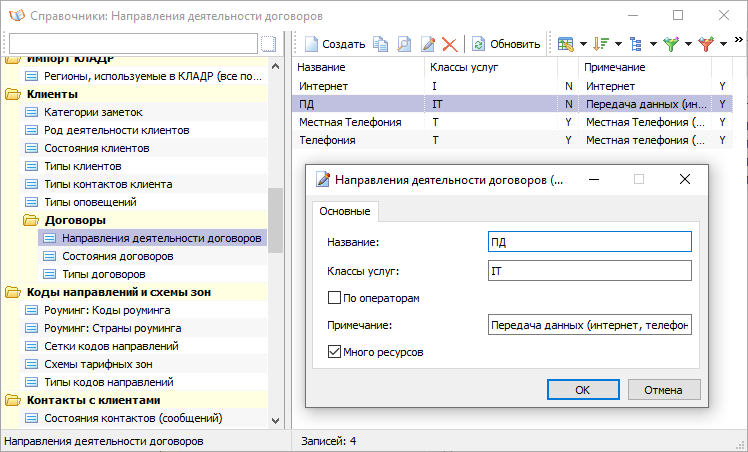748x452 pixels.
Task: Open the tree grouping dropdown arrow
Action: tap(653, 44)
